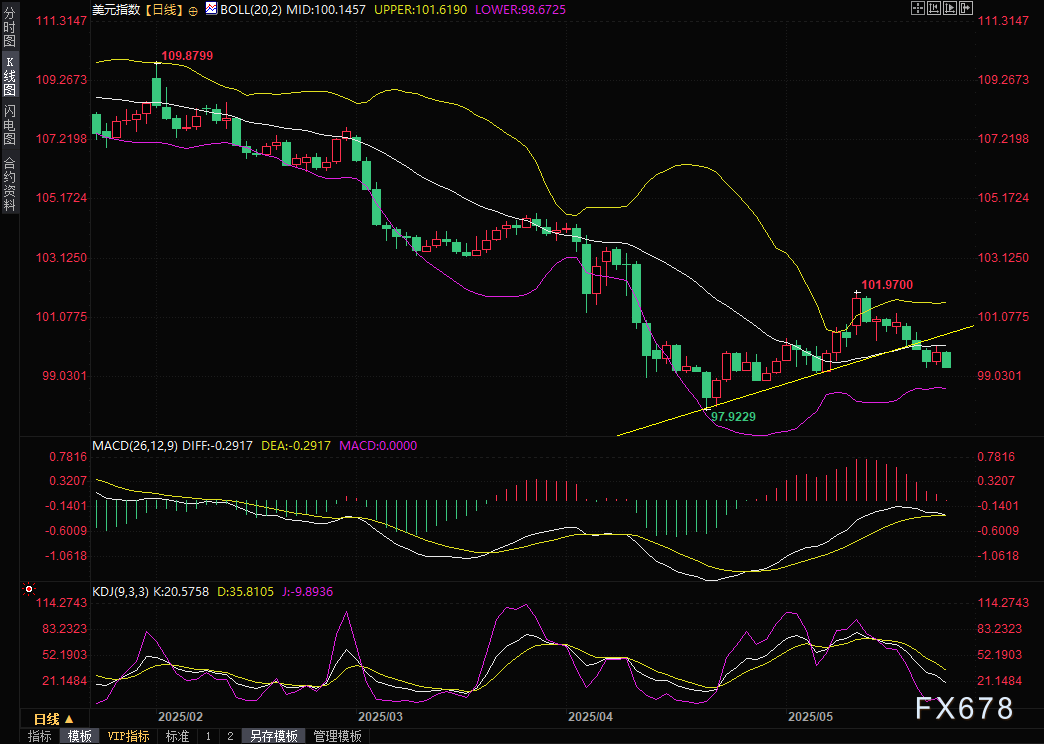Click the crosshair cursor icon at top right
Viewport: 1044px width, 744px height.
918,8
